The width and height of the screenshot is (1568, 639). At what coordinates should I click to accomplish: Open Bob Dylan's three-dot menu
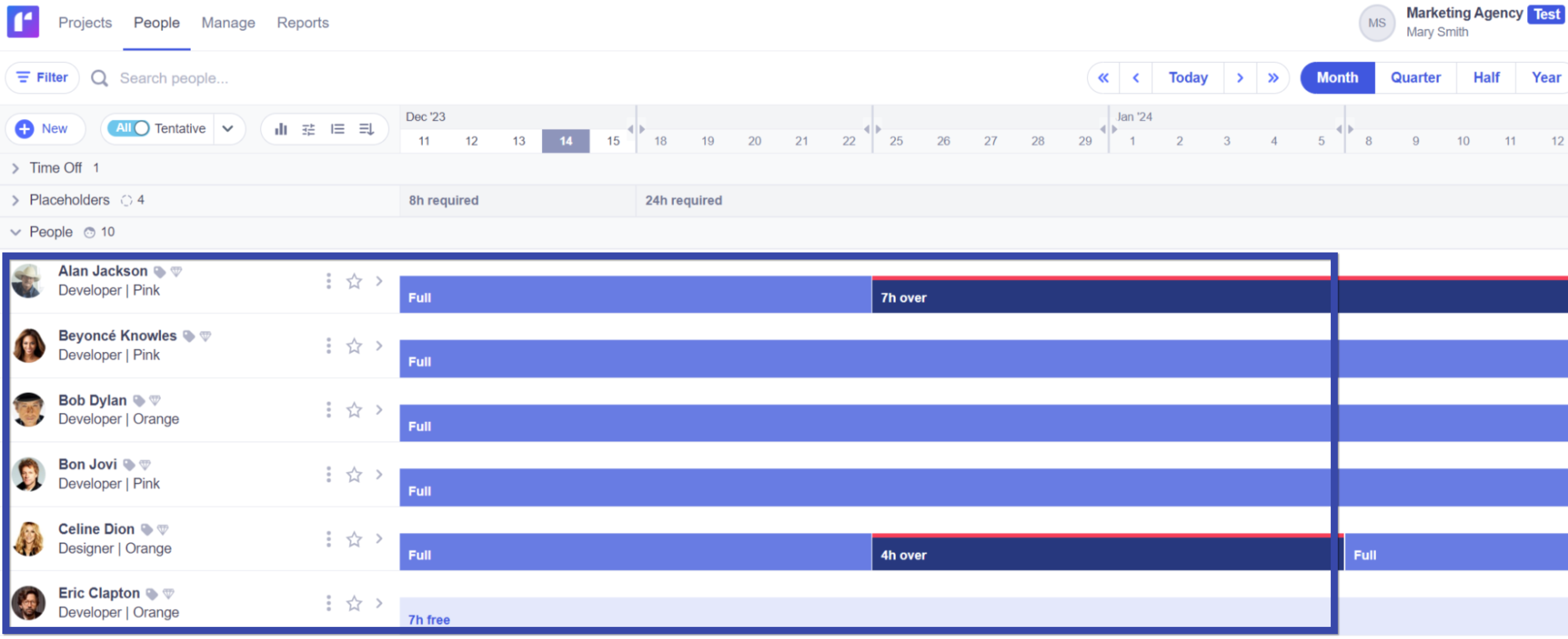(x=329, y=410)
